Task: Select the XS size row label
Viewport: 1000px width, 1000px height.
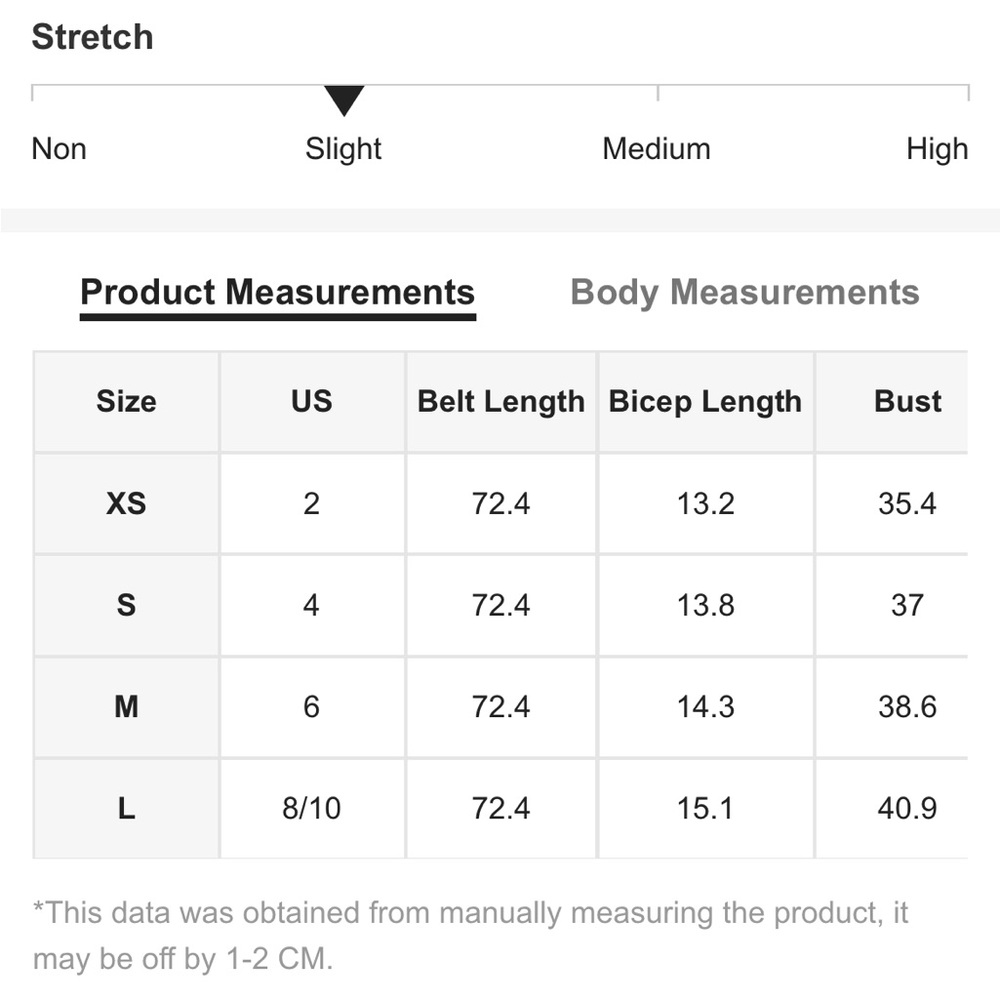Action: coord(126,503)
